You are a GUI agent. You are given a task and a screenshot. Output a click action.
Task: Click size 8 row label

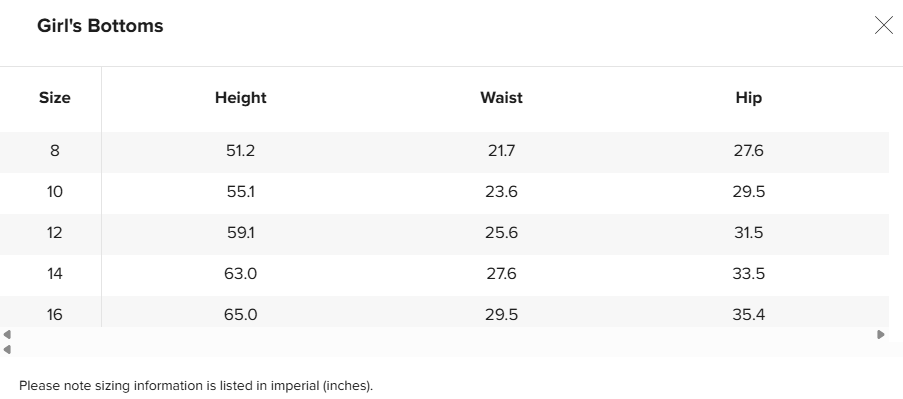(55, 151)
